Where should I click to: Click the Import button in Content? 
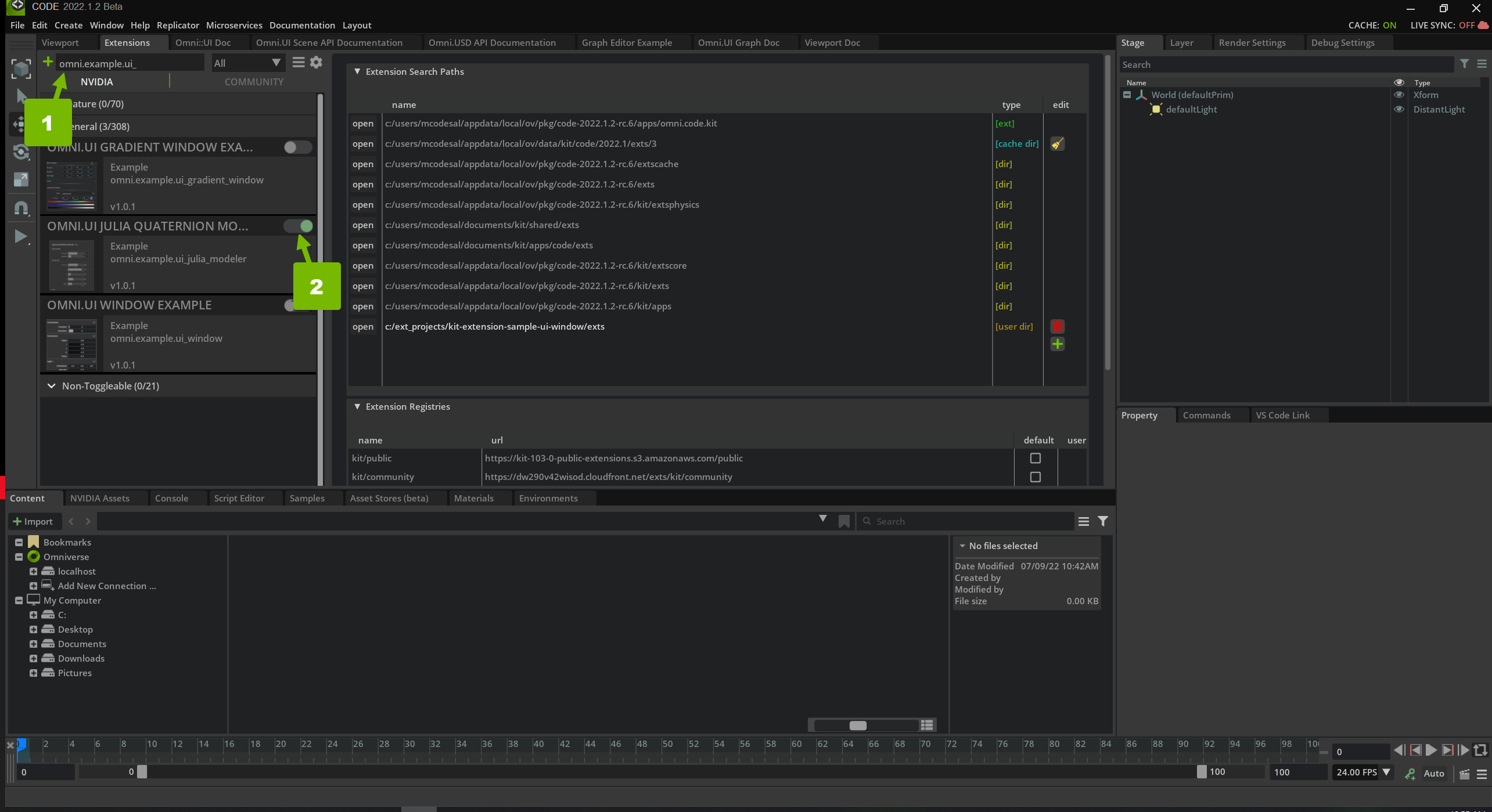click(x=34, y=522)
